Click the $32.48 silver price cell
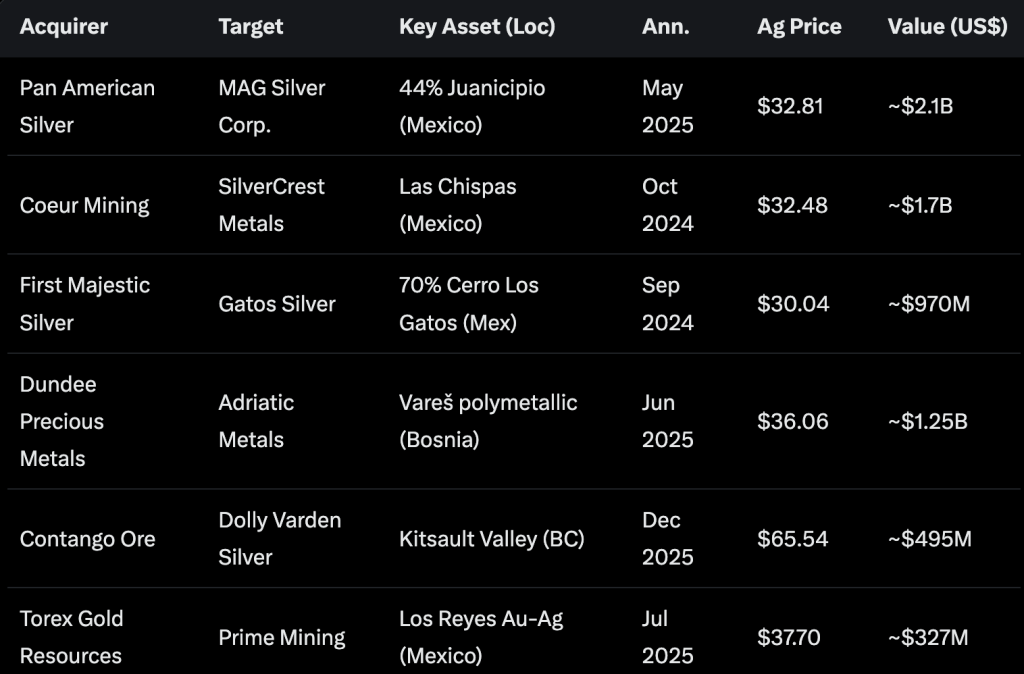Viewport: 1024px width, 674px height. [793, 205]
